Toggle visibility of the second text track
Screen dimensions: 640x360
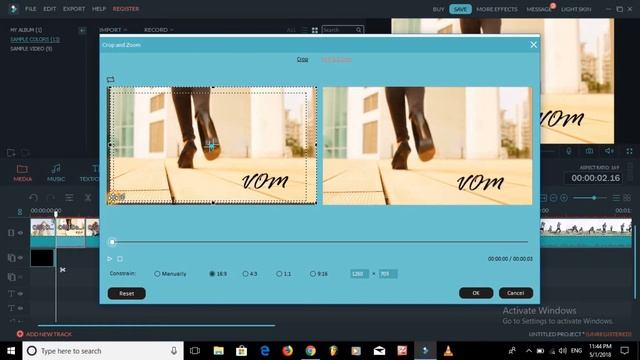[20, 308]
